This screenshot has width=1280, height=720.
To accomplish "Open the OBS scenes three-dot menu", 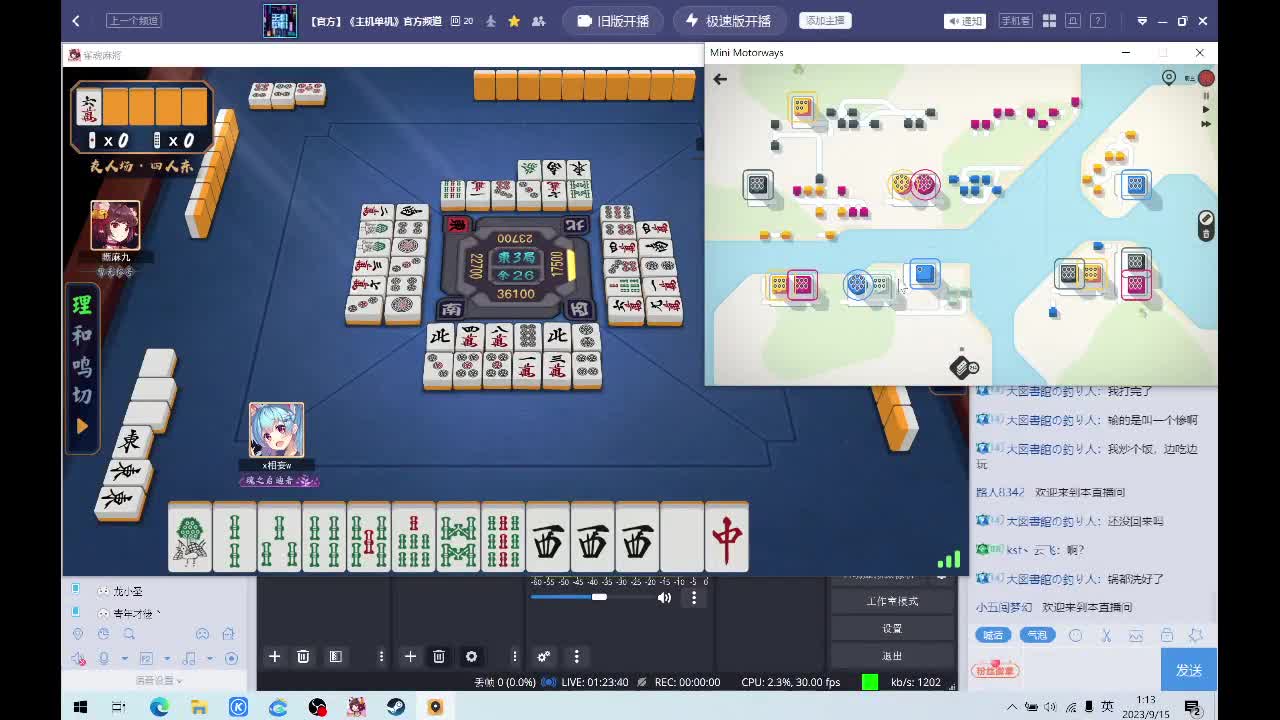I will (381, 656).
